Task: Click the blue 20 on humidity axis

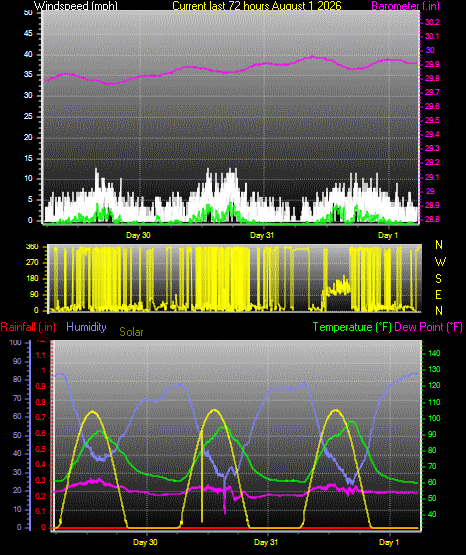Action: click(17, 491)
